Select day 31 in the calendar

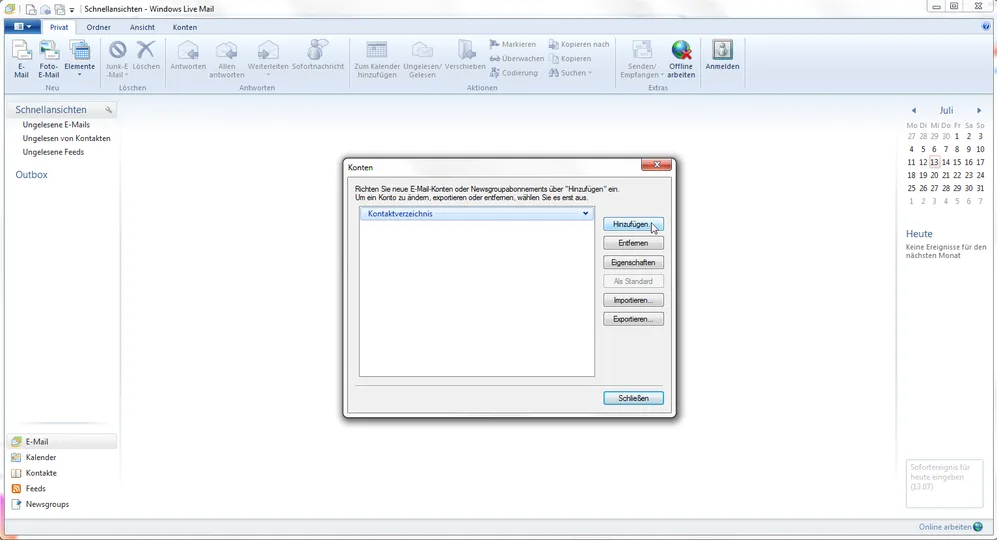point(980,188)
